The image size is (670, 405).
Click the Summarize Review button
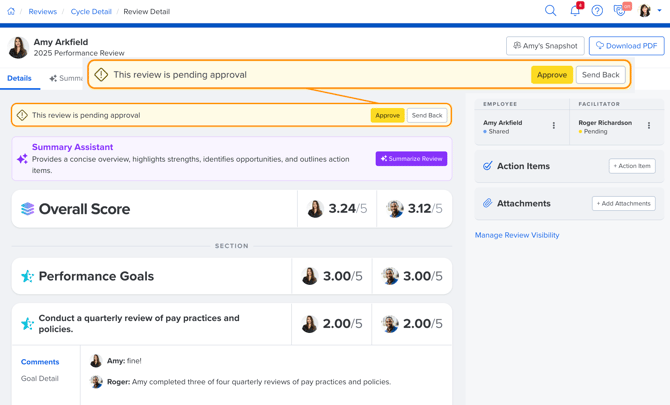(411, 159)
